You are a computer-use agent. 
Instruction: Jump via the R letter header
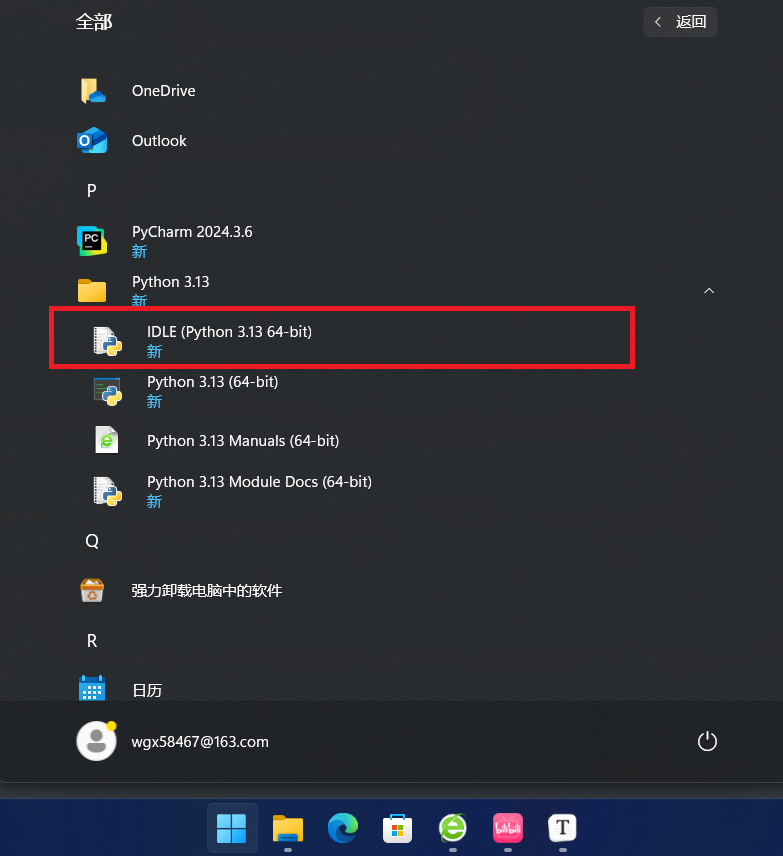pyautogui.click(x=92, y=641)
